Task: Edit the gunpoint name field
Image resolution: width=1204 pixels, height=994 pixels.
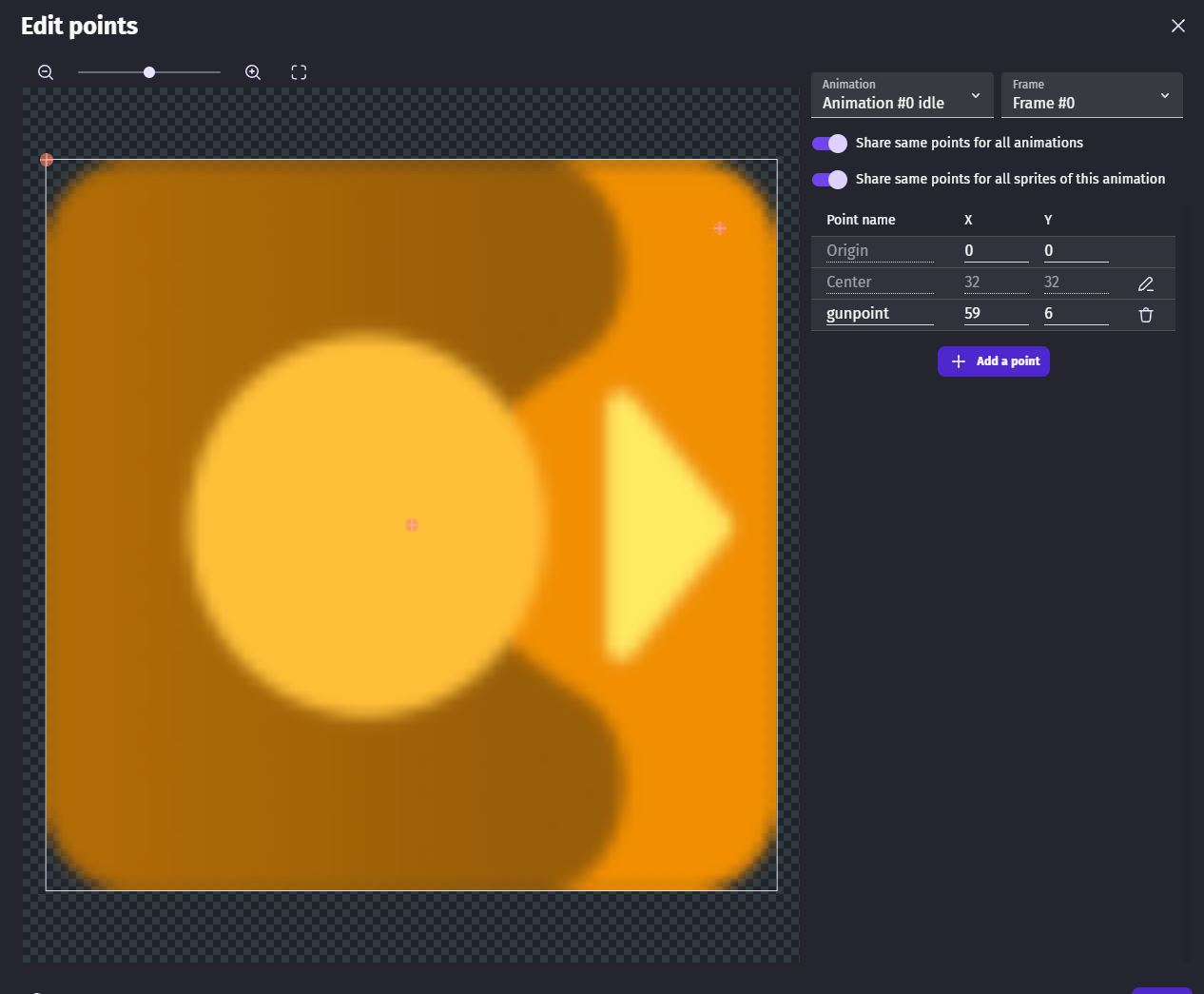Action: click(x=880, y=314)
